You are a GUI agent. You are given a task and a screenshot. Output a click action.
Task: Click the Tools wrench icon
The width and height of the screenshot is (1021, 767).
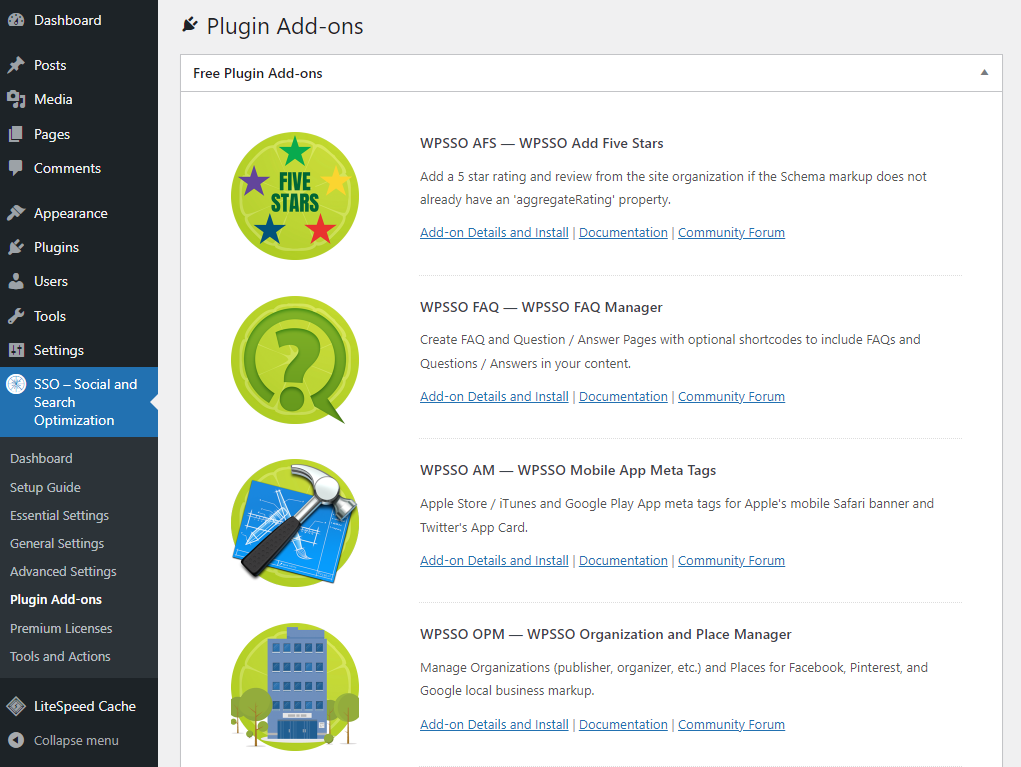[x=16, y=316]
